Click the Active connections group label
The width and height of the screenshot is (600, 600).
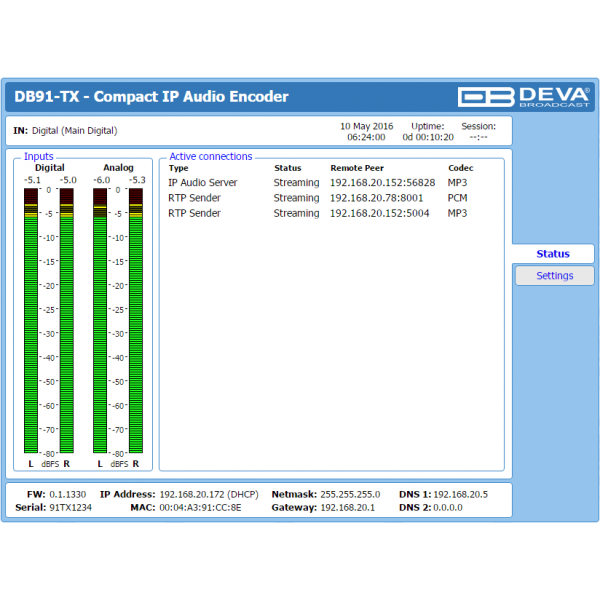pos(211,157)
